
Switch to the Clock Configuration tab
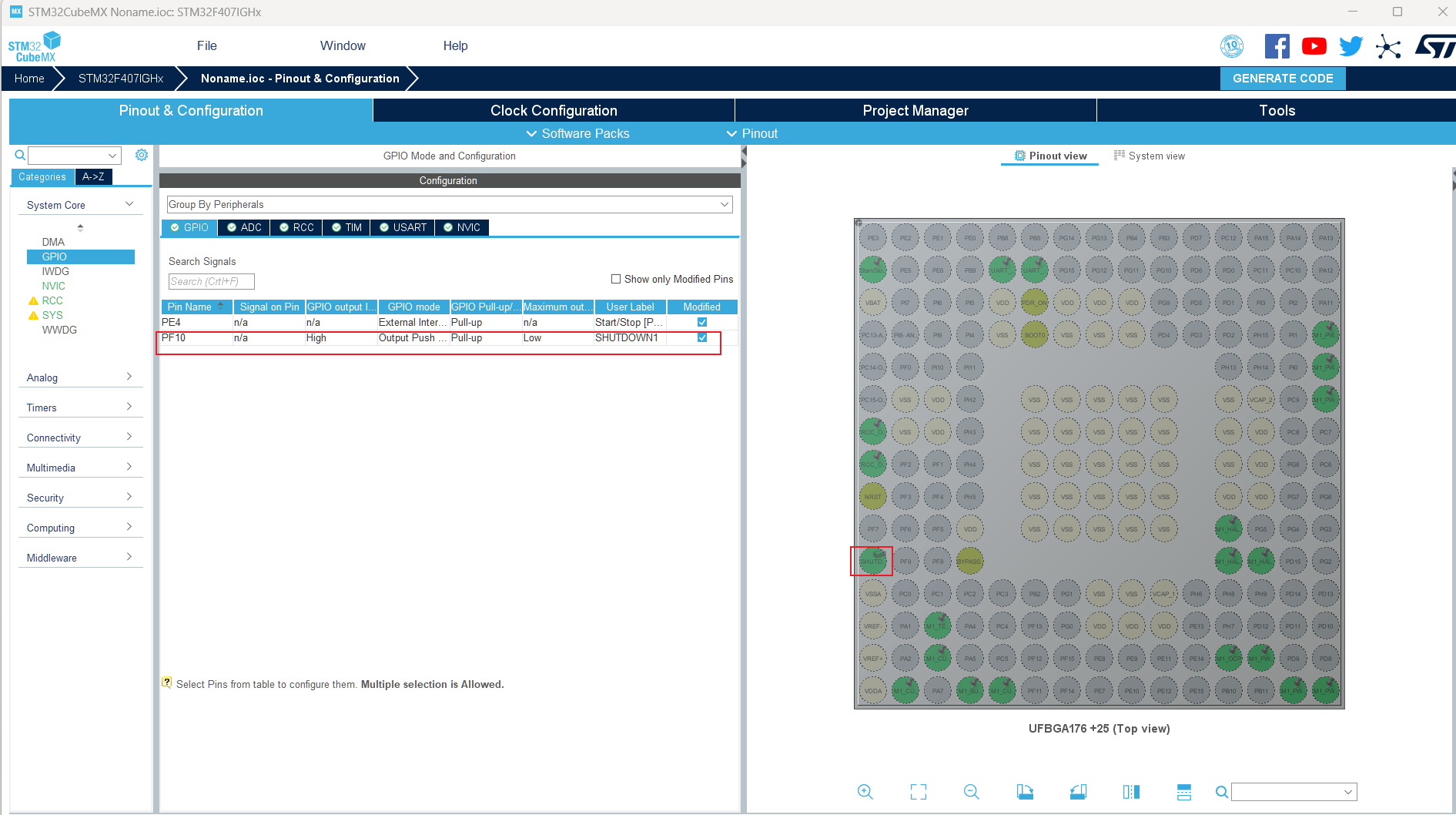pos(554,110)
